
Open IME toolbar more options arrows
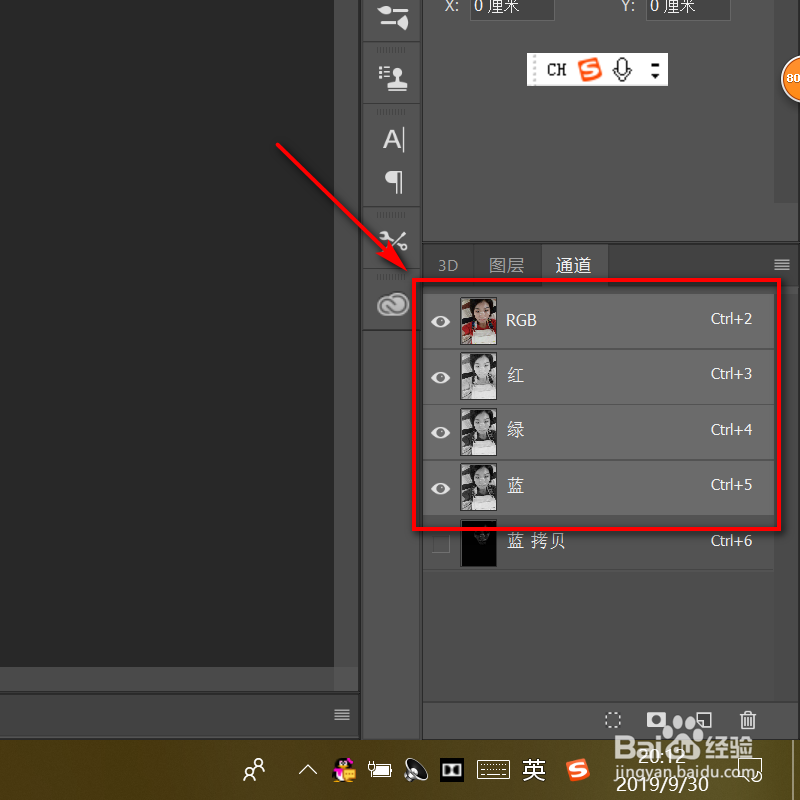click(x=655, y=70)
